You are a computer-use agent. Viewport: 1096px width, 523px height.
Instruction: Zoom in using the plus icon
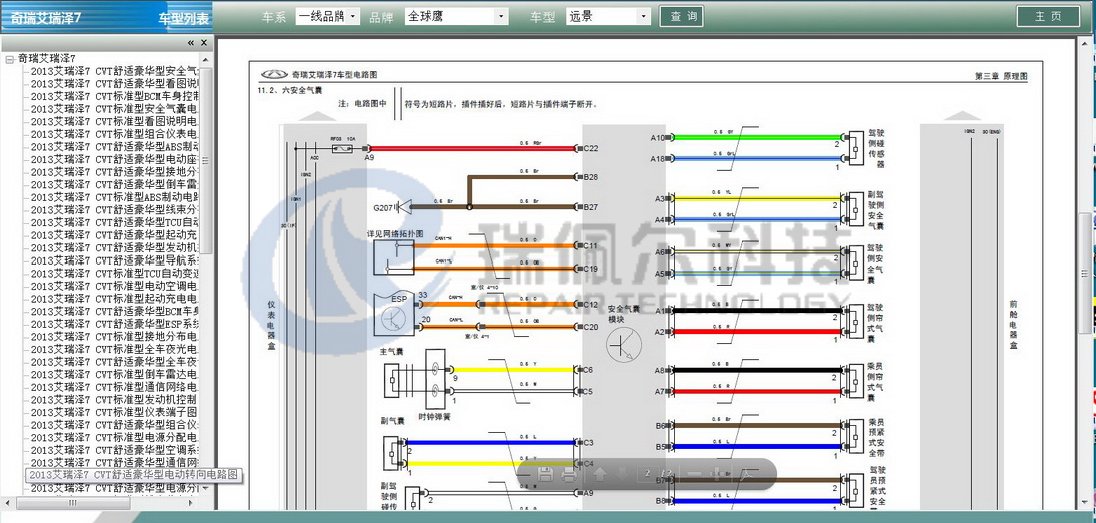tap(717, 474)
